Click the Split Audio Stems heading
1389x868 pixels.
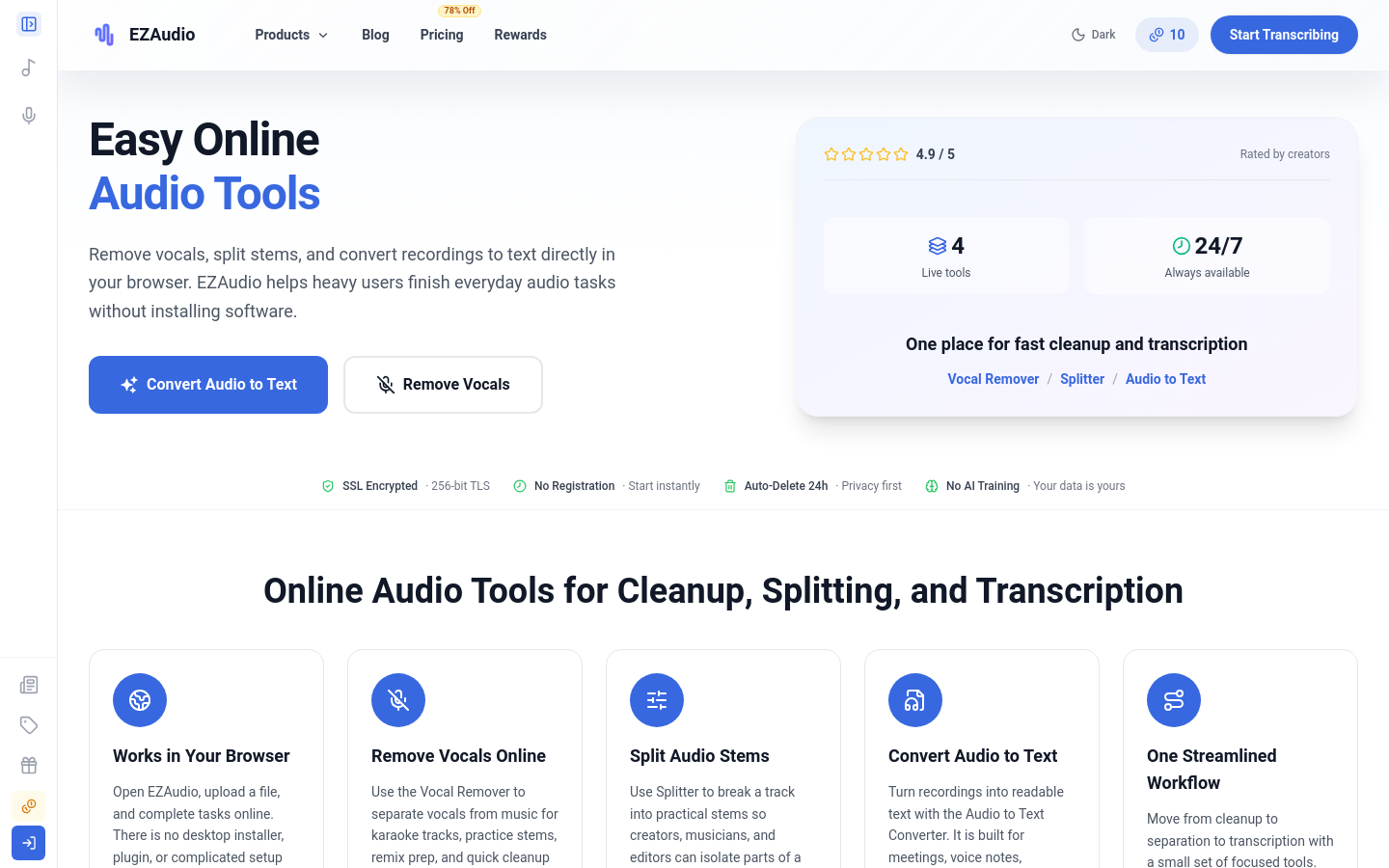(x=699, y=756)
